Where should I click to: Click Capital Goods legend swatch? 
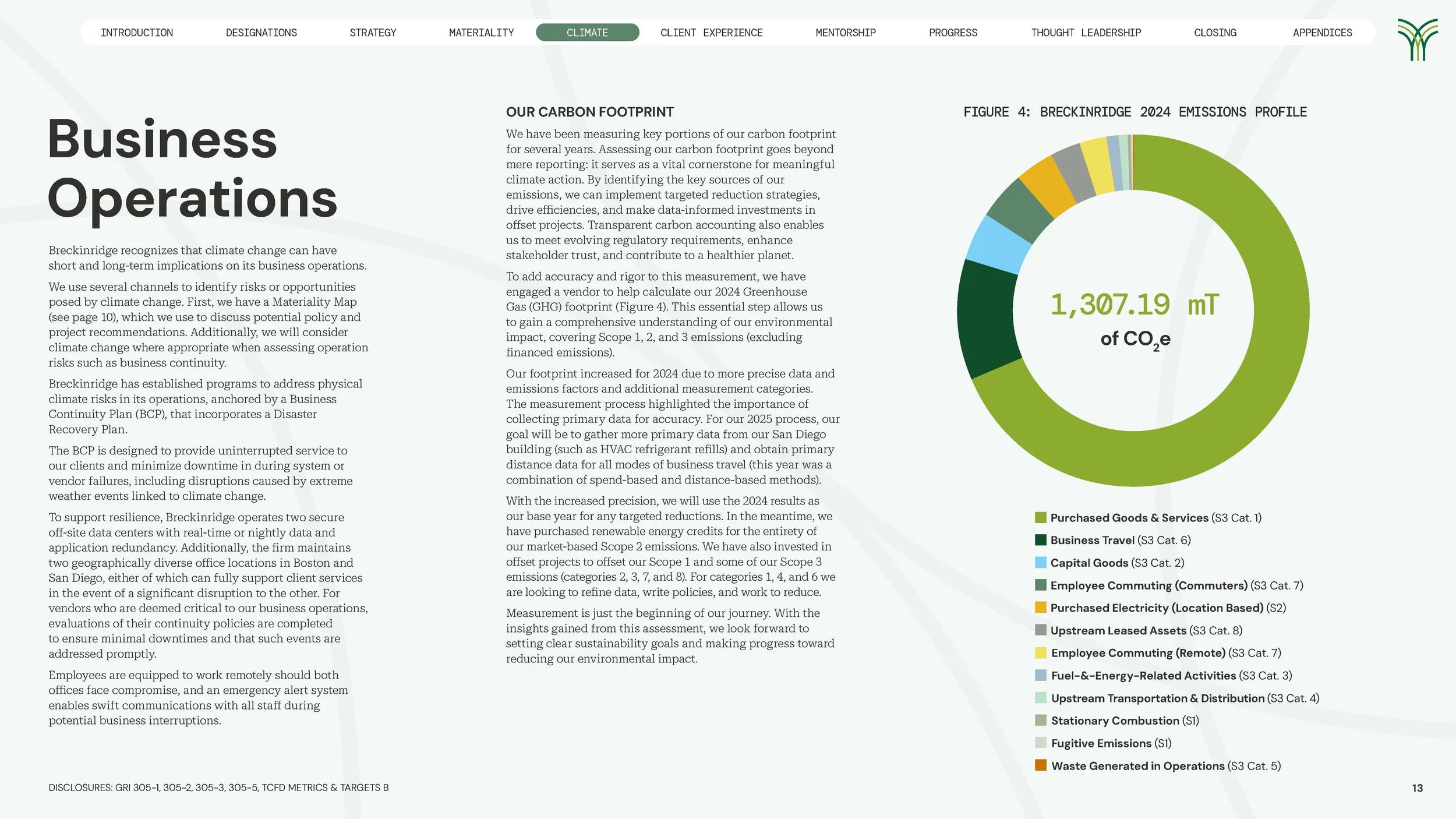click(x=1041, y=563)
